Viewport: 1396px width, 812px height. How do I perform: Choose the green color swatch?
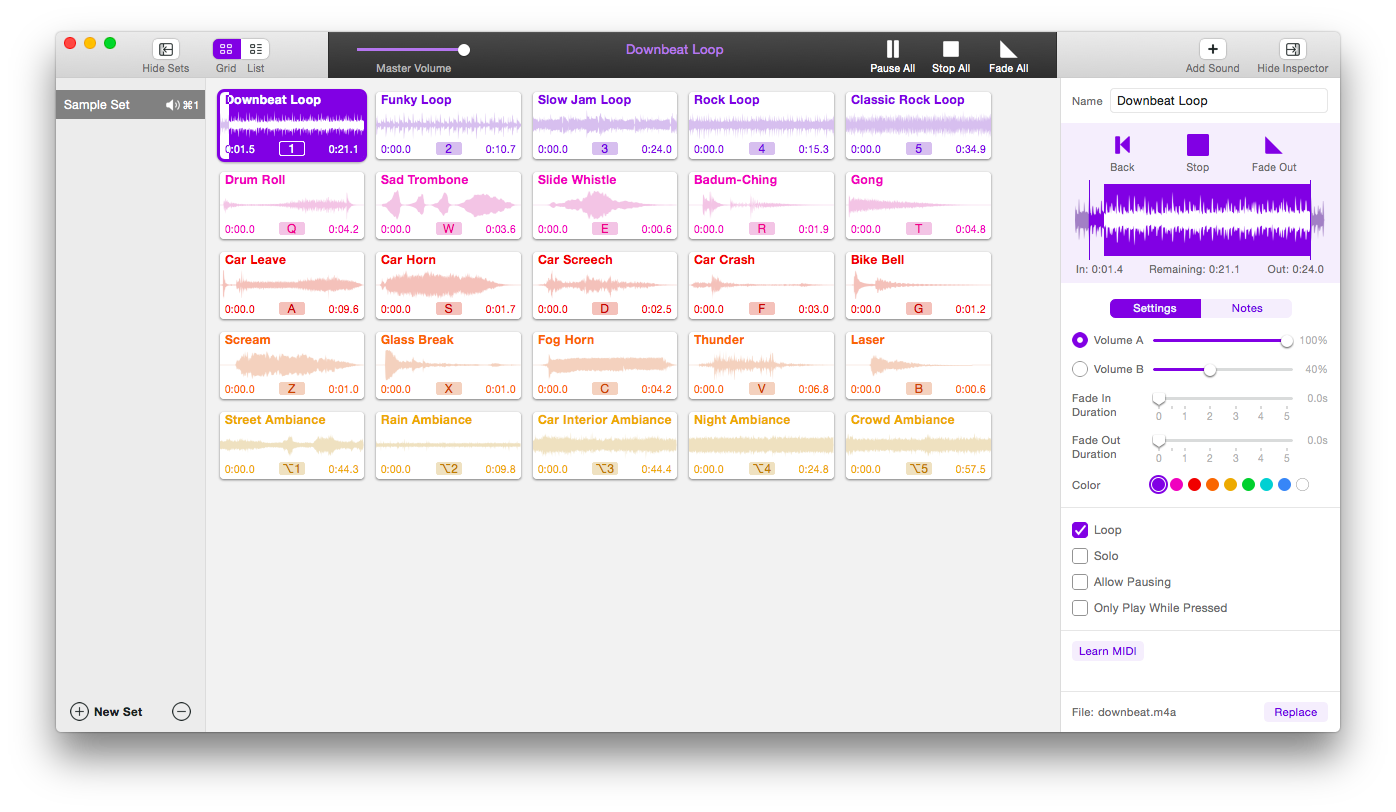click(1248, 485)
